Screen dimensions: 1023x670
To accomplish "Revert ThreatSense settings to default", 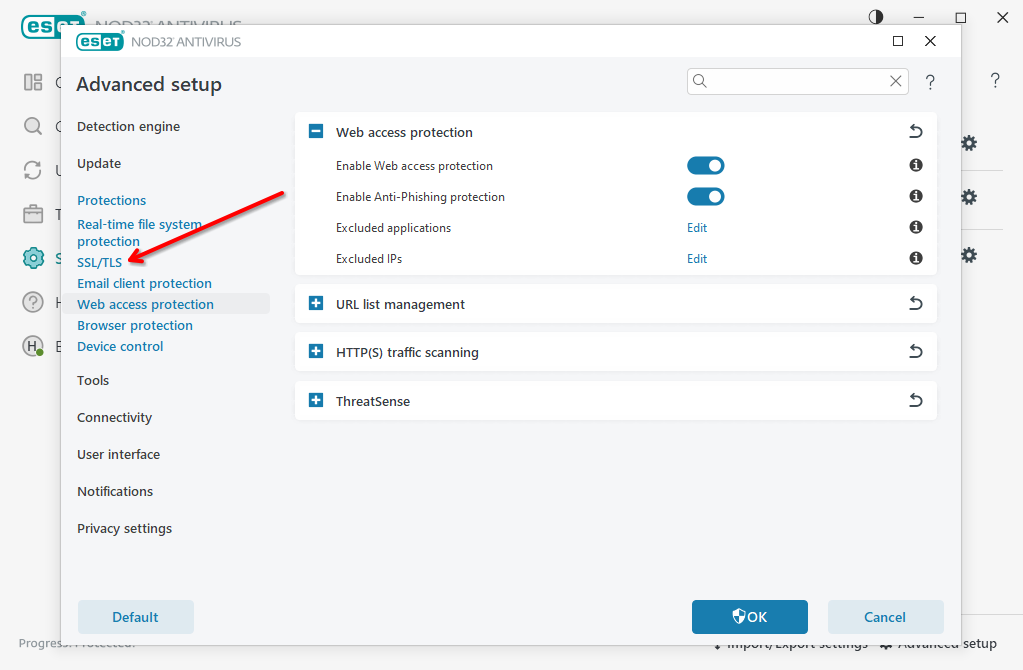I will pos(915,400).
